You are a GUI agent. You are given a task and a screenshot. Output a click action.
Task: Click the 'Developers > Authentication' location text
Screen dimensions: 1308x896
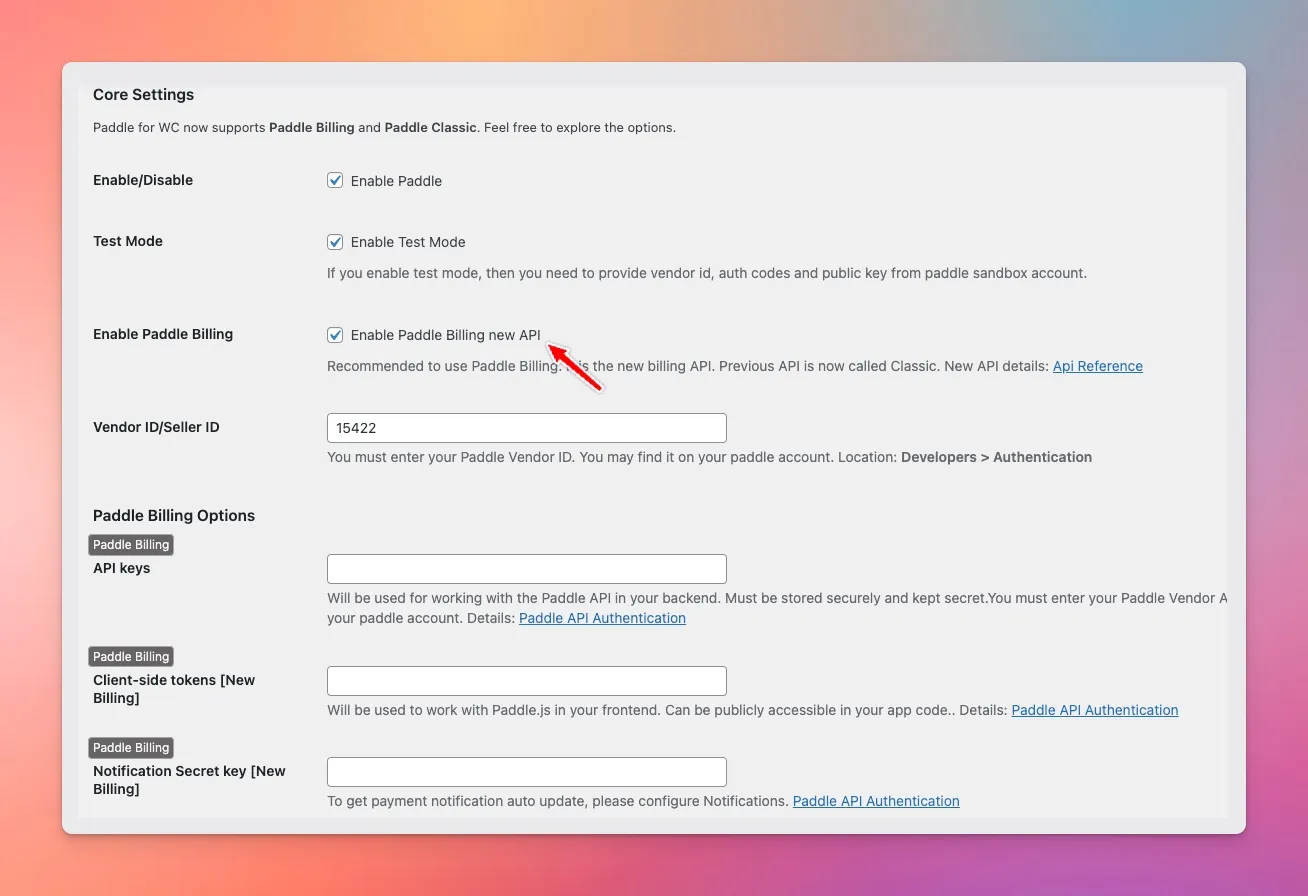pyautogui.click(x=996, y=457)
